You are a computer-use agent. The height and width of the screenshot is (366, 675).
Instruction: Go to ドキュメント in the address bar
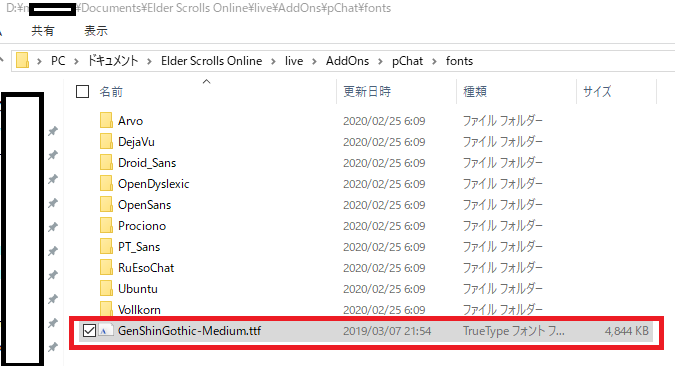click(113, 61)
